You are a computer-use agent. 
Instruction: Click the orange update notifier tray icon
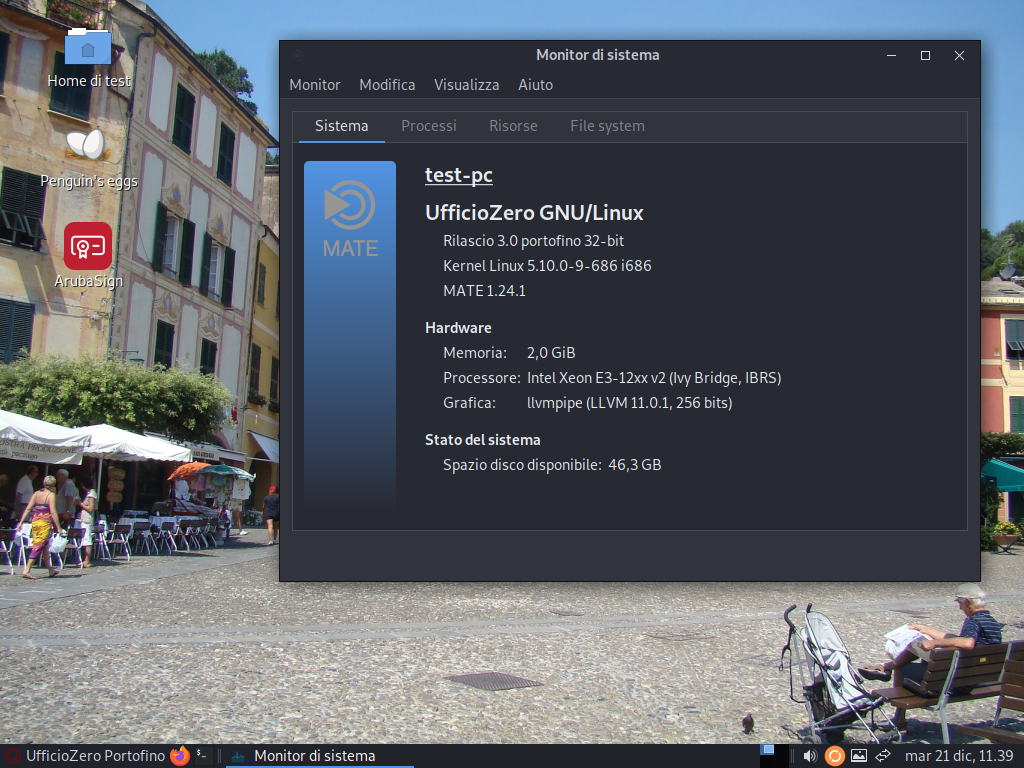[834, 756]
